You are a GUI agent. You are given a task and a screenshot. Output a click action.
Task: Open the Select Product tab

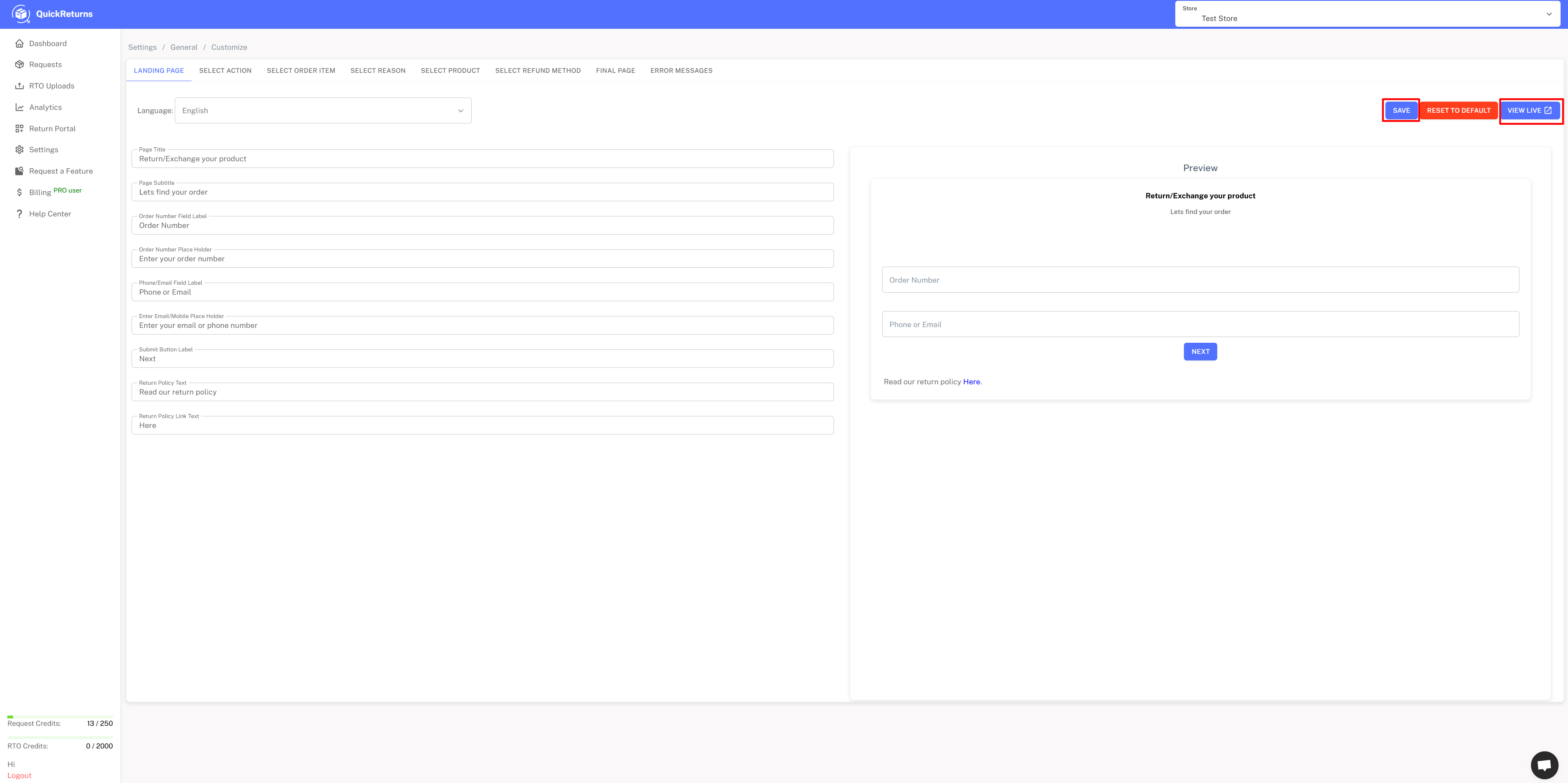click(450, 71)
